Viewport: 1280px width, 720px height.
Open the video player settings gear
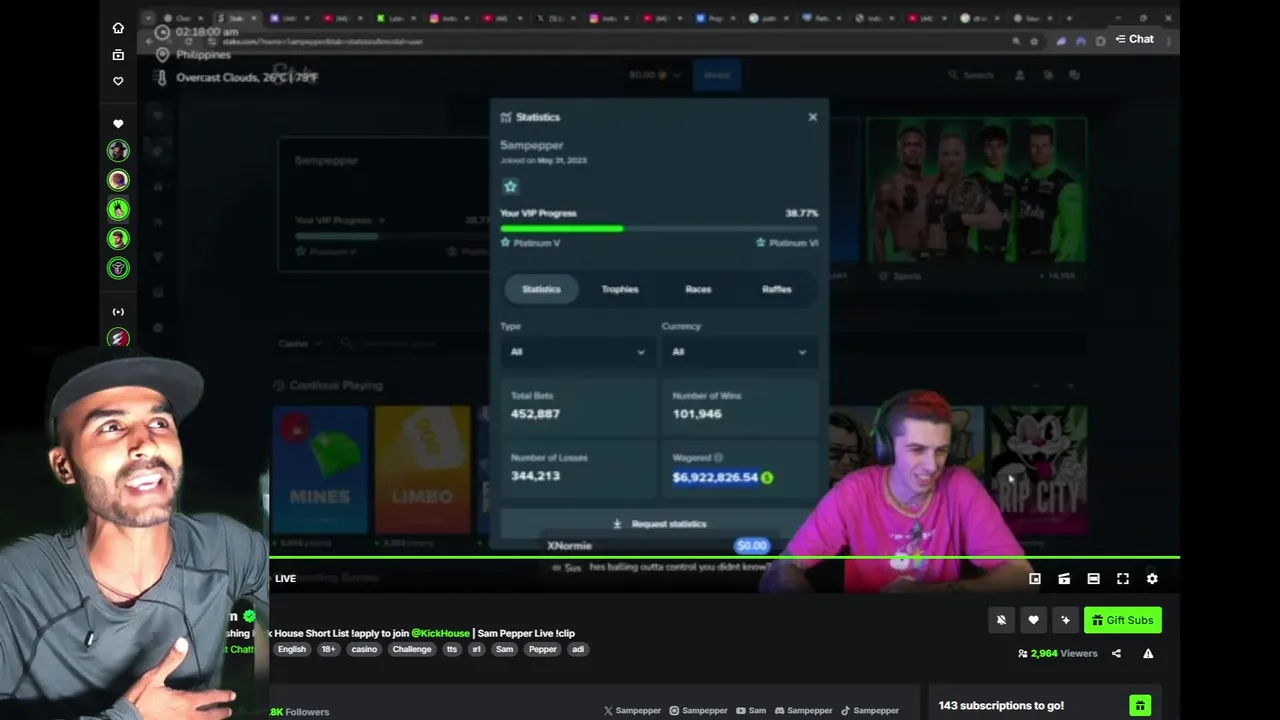coord(1152,579)
